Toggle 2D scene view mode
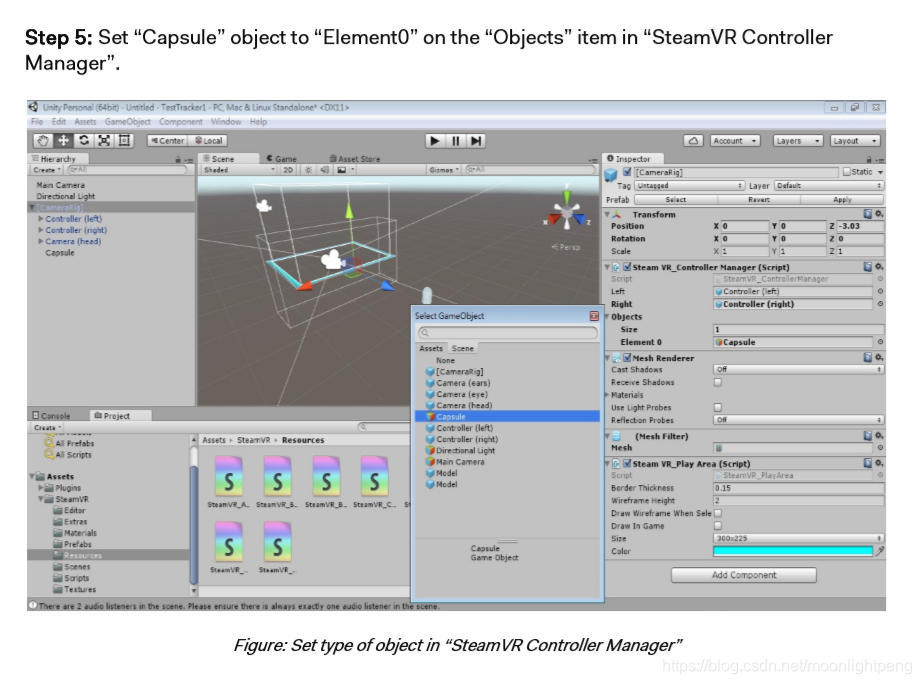The width and height of the screenshot is (921, 684). (x=288, y=170)
